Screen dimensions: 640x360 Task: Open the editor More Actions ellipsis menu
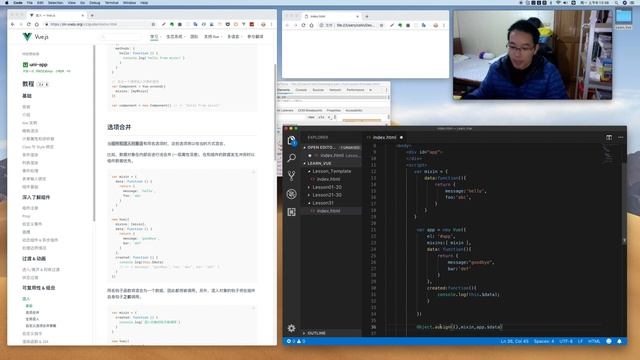point(621,138)
